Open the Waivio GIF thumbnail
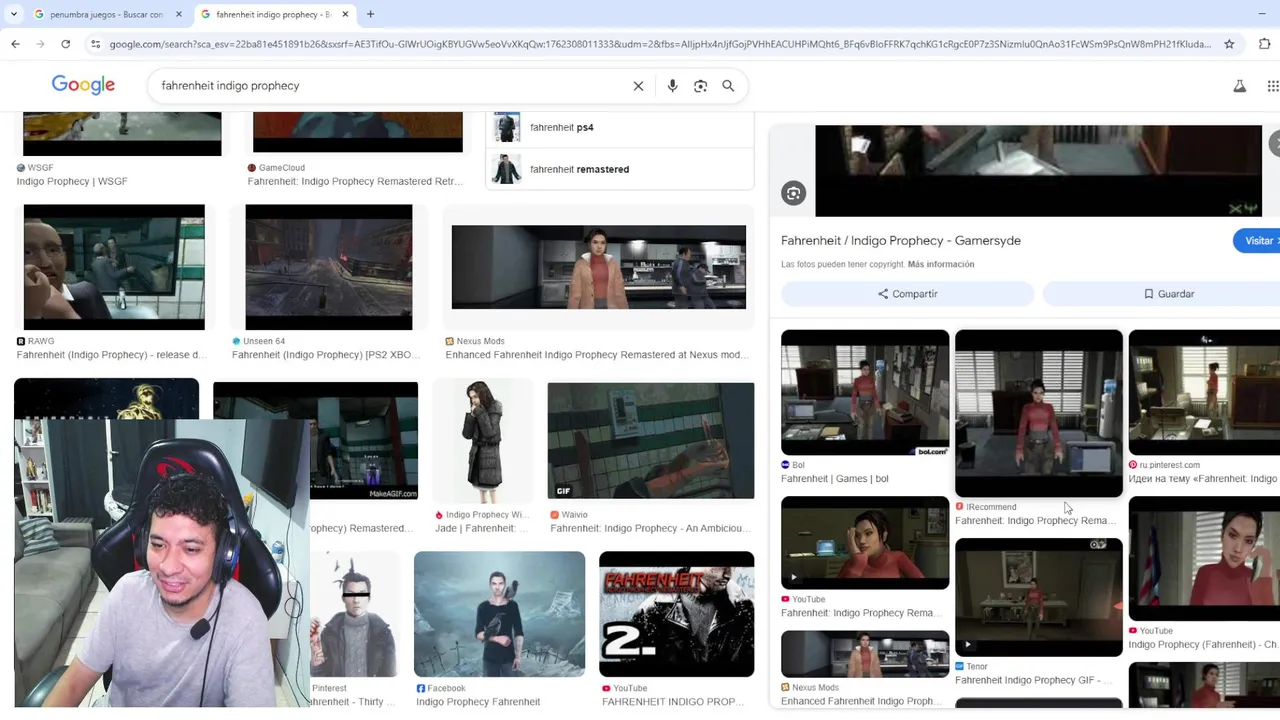This screenshot has width=1280, height=720. (651, 441)
